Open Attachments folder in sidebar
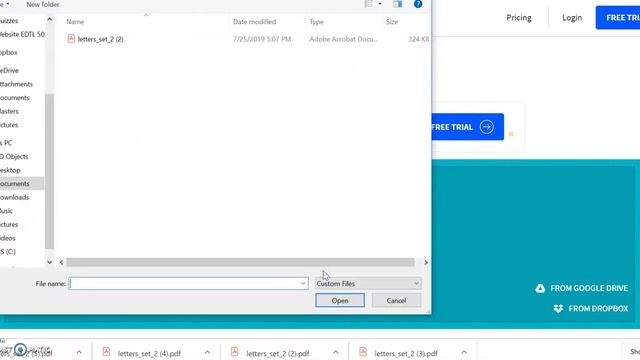This screenshot has width=640, height=360. 16,84
